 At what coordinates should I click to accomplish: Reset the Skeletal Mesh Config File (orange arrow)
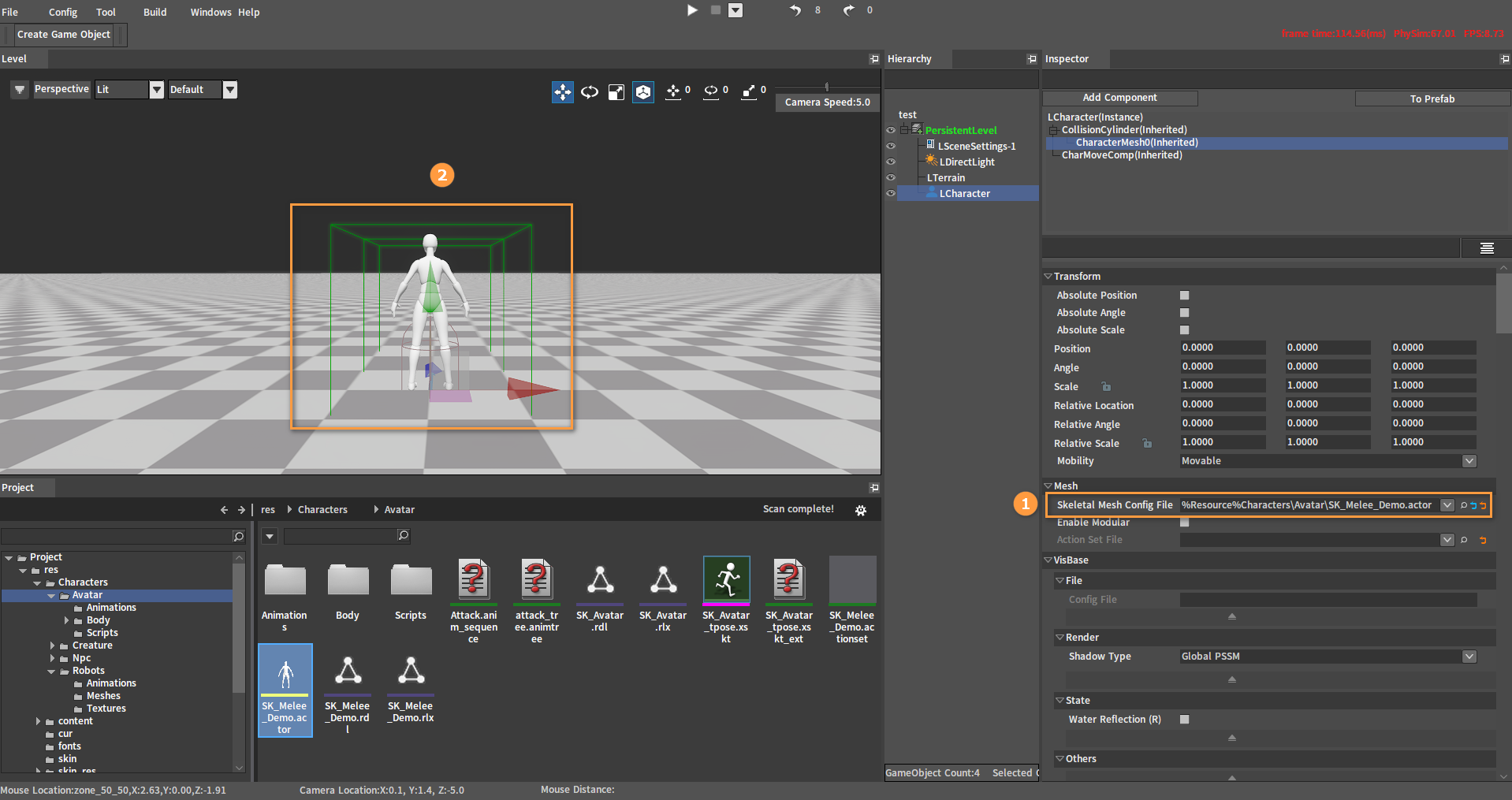coord(1483,505)
